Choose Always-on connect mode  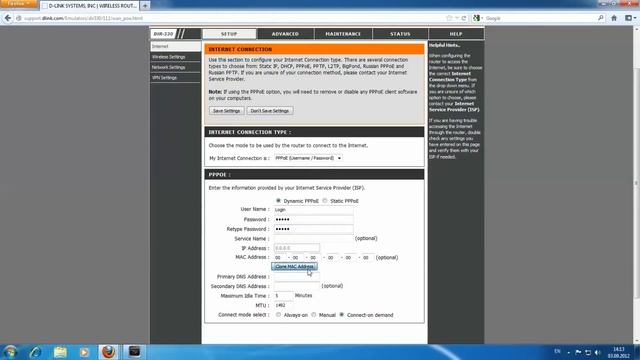pyautogui.click(x=278, y=315)
